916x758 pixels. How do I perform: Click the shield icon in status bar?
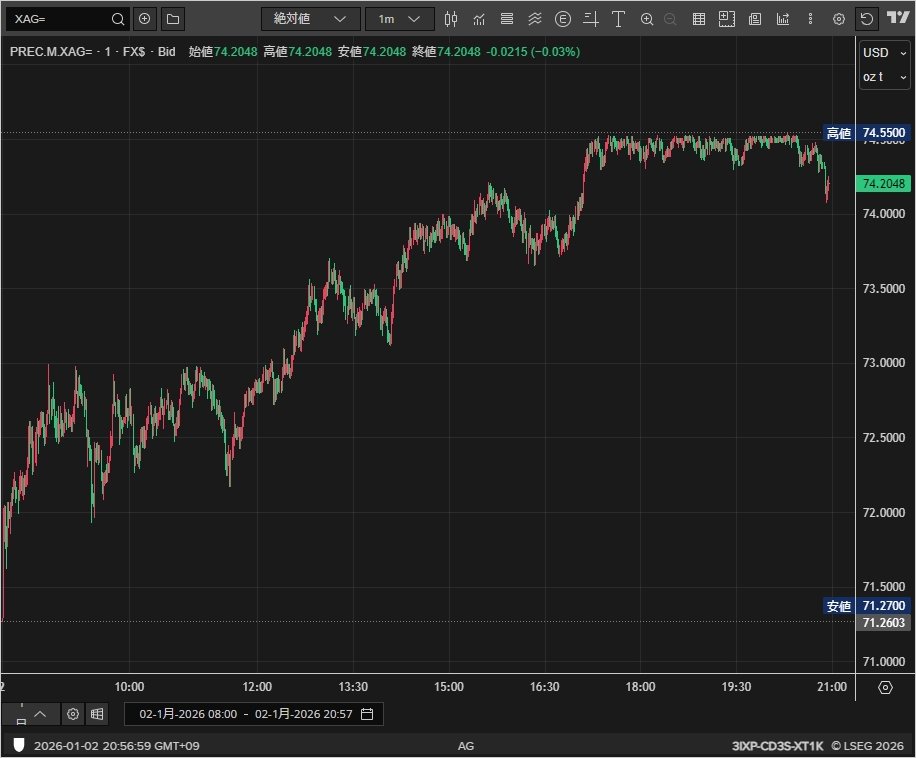click(x=19, y=745)
